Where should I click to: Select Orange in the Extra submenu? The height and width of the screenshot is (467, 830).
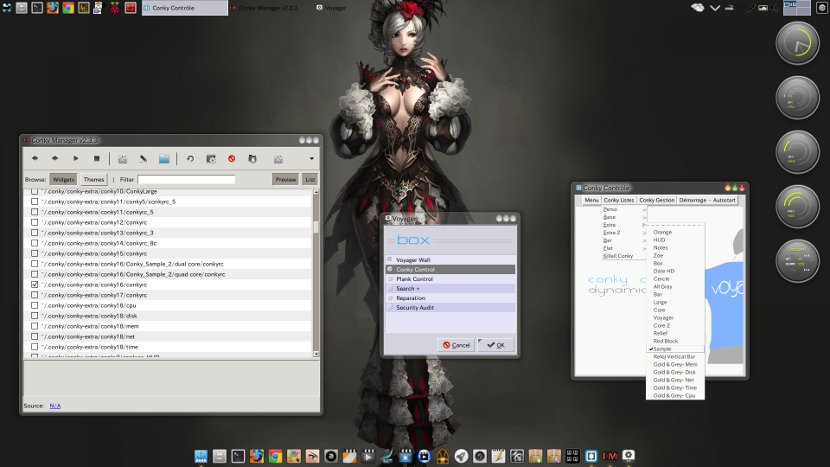point(675,232)
